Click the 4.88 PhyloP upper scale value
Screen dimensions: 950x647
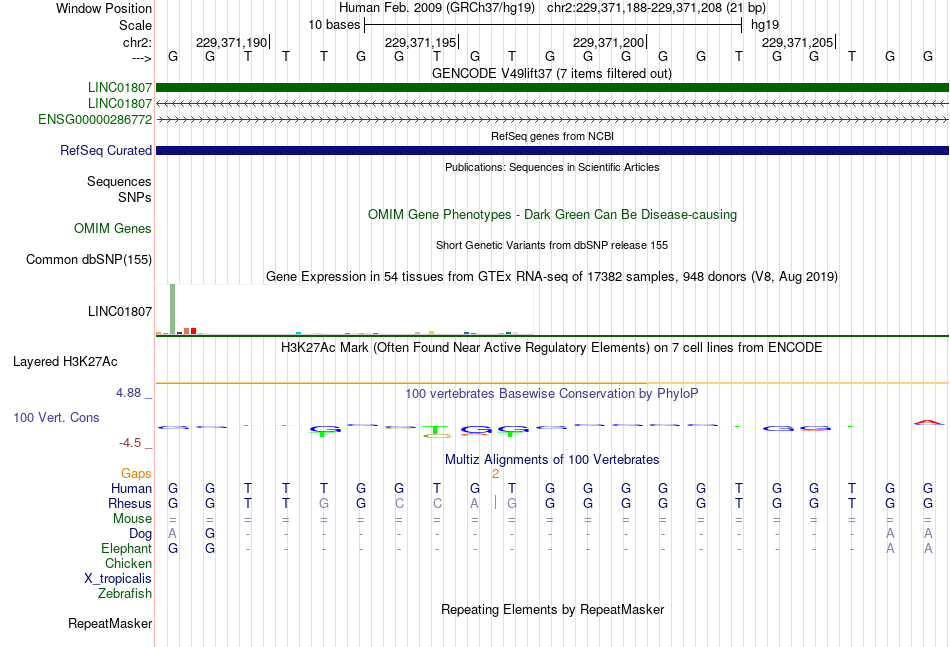point(128,393)
